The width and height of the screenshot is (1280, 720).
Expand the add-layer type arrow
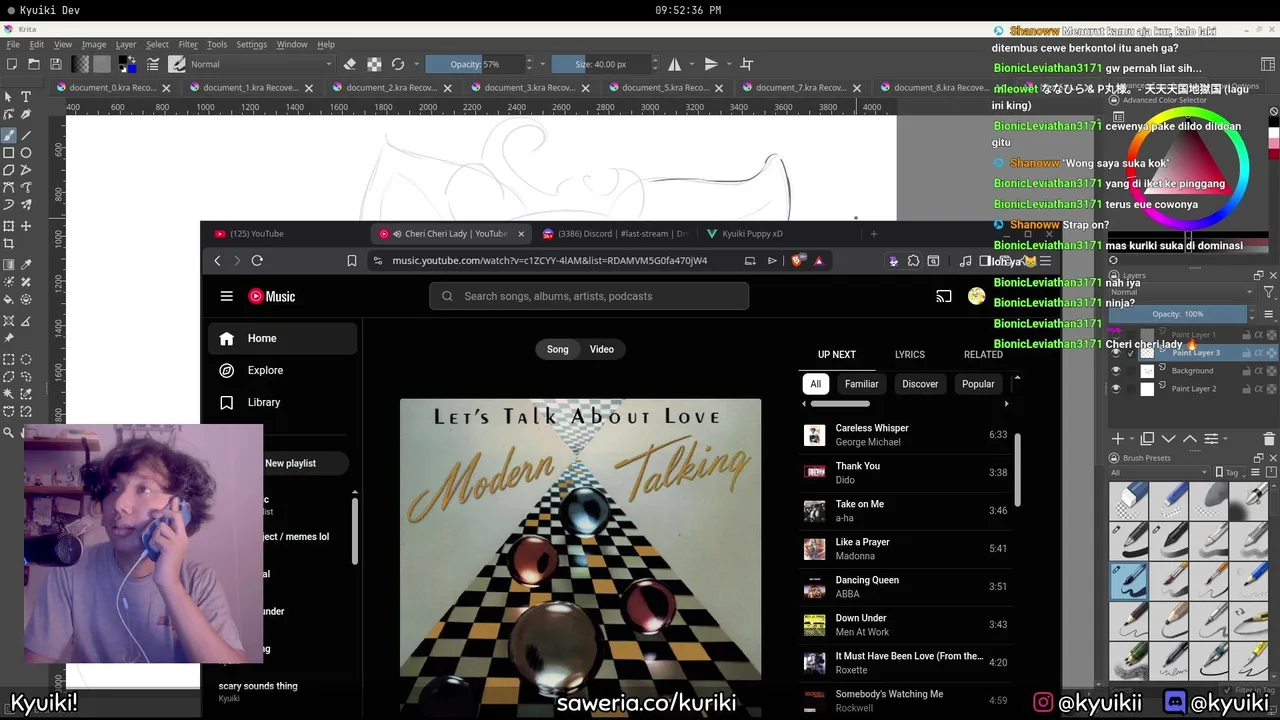[1132, 439]
